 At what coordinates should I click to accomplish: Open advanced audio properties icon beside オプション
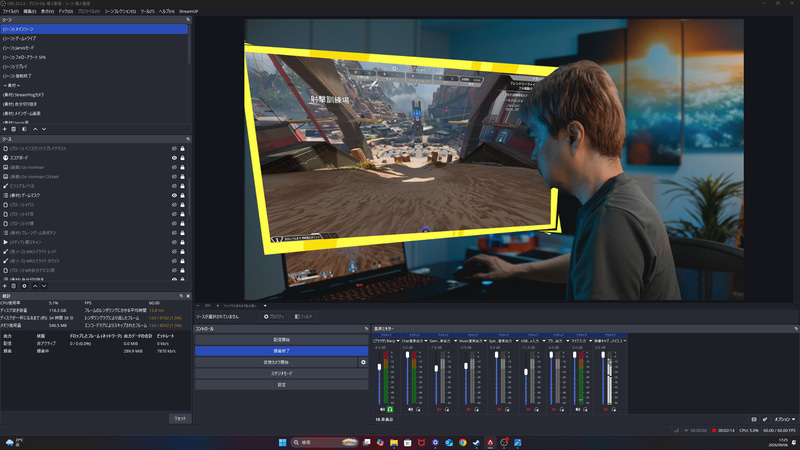tap(765, 419)
